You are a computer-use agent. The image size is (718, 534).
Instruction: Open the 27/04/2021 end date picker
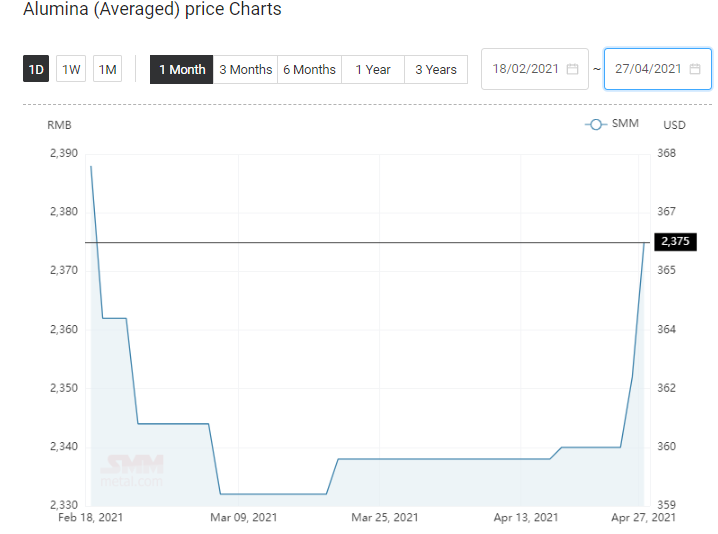[658, 69]
